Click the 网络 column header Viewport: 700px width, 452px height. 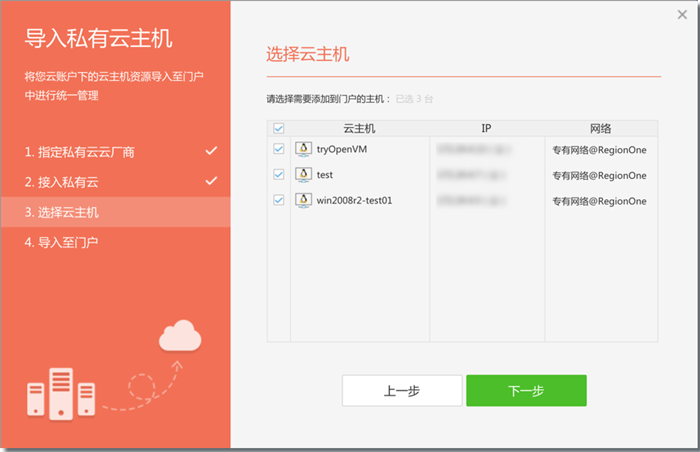[x=600, y=129]
